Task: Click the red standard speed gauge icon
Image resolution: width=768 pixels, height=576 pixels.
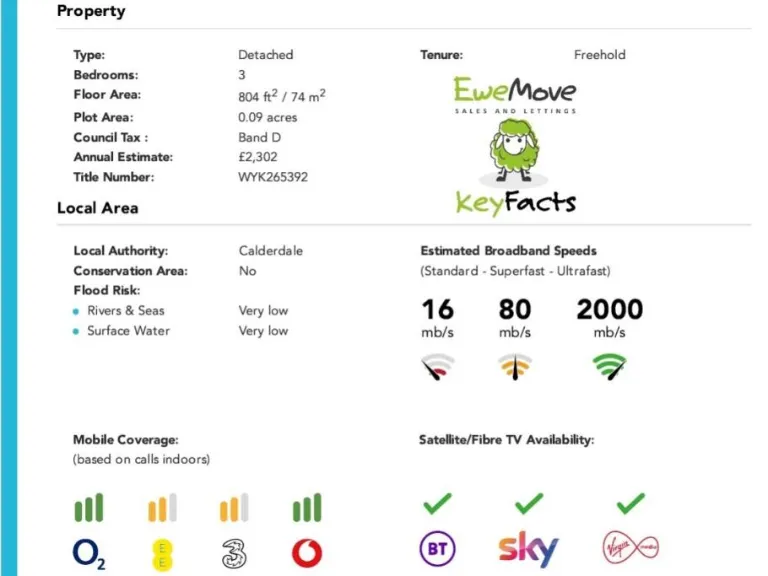Action: [x=438, y=369]
